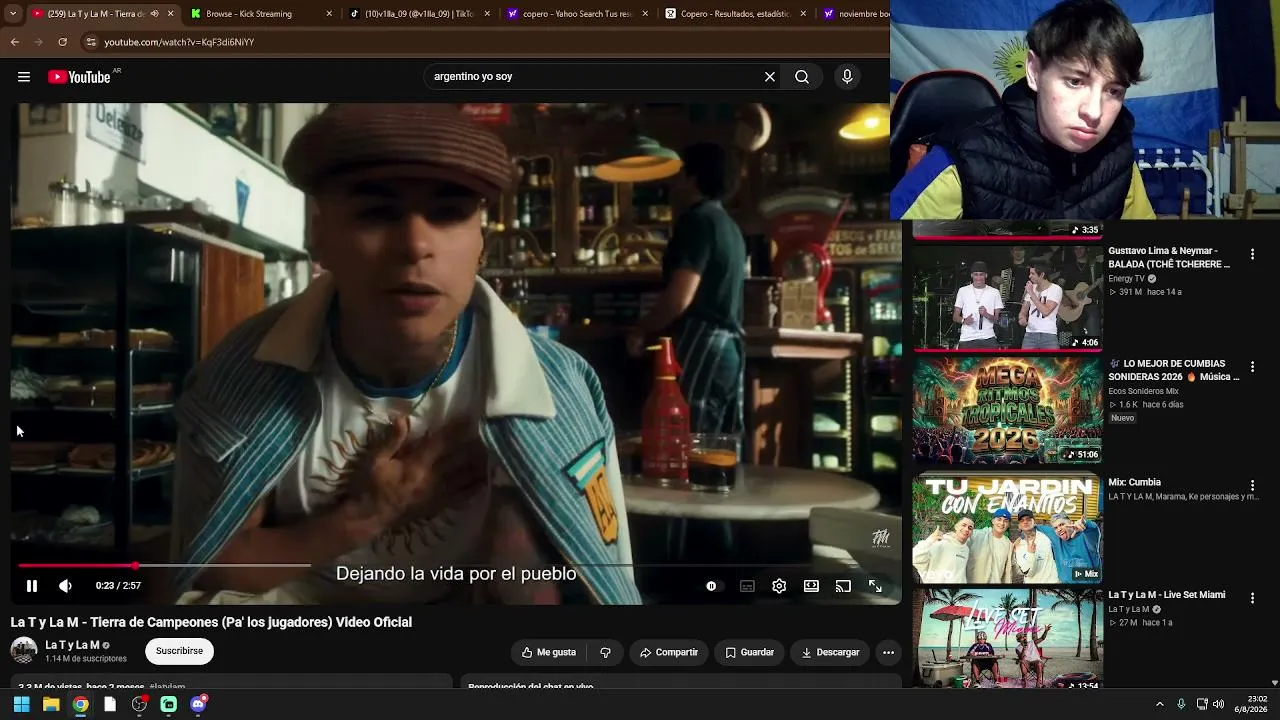Open the Live Set Miami video thumbnail
This screenshot has width=1280, height=720.
[x=1007, y=639]
